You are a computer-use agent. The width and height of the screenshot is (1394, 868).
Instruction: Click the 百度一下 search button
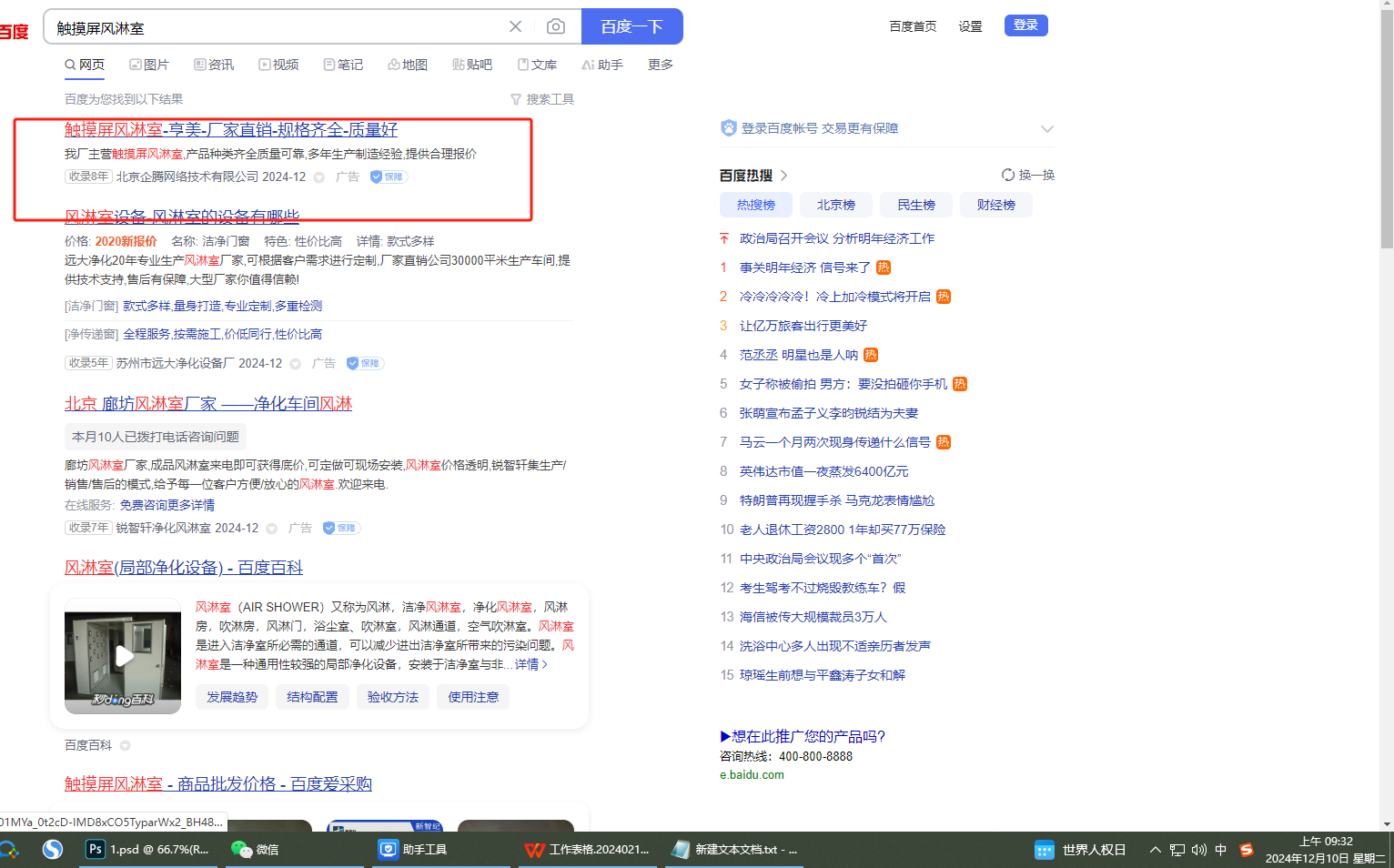631,27
